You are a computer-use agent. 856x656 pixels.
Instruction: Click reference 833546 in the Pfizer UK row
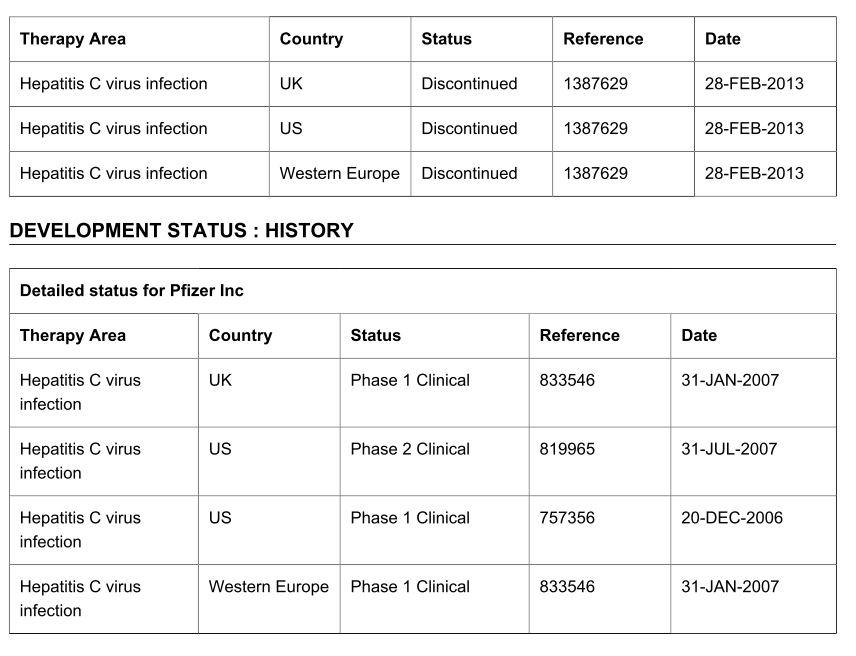pos(567,380)
